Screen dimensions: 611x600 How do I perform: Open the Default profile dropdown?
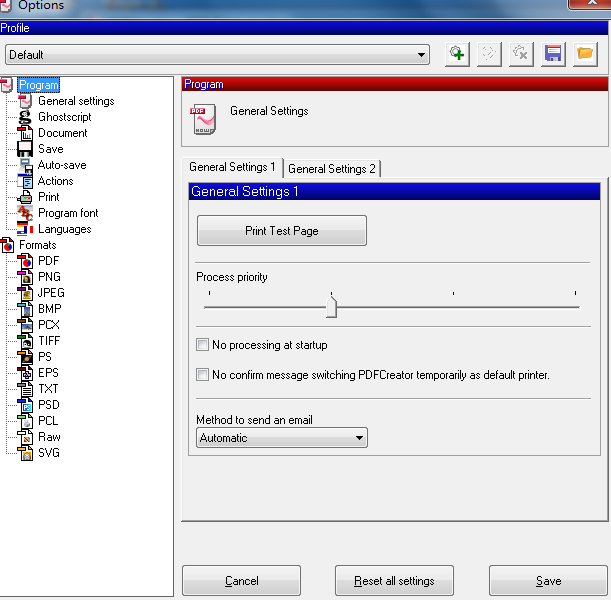tap(217, 55)
